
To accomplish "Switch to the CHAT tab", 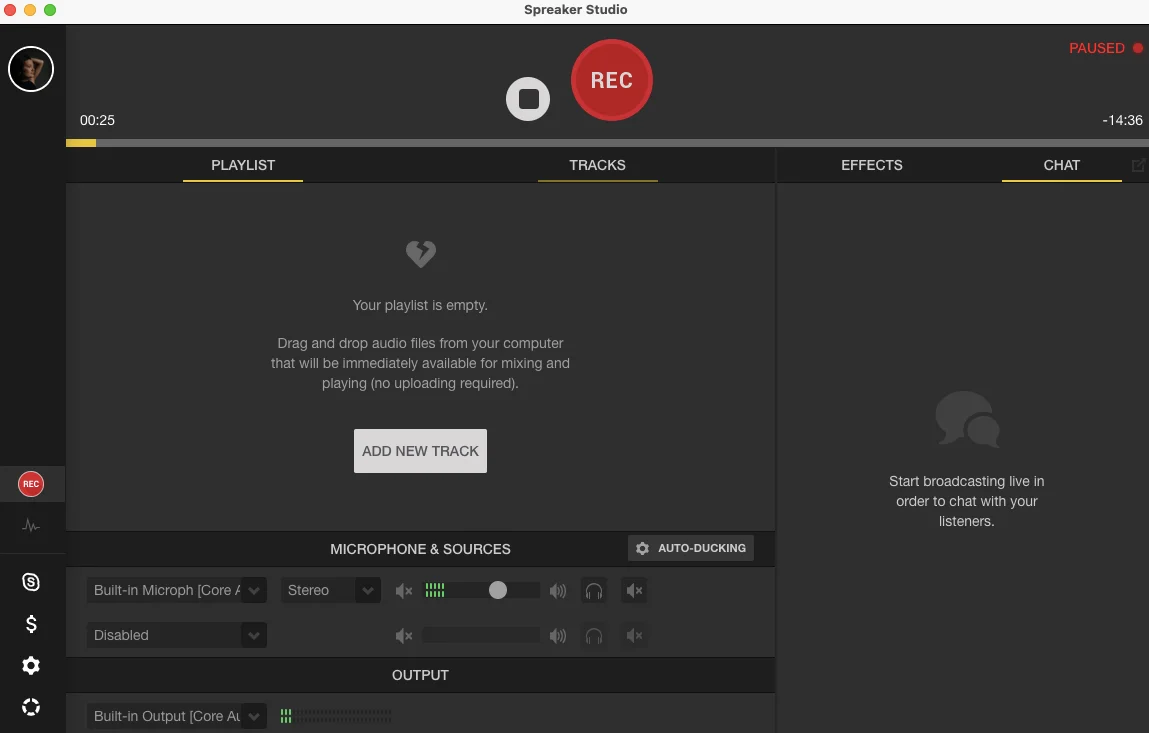I will point(1061,165).
